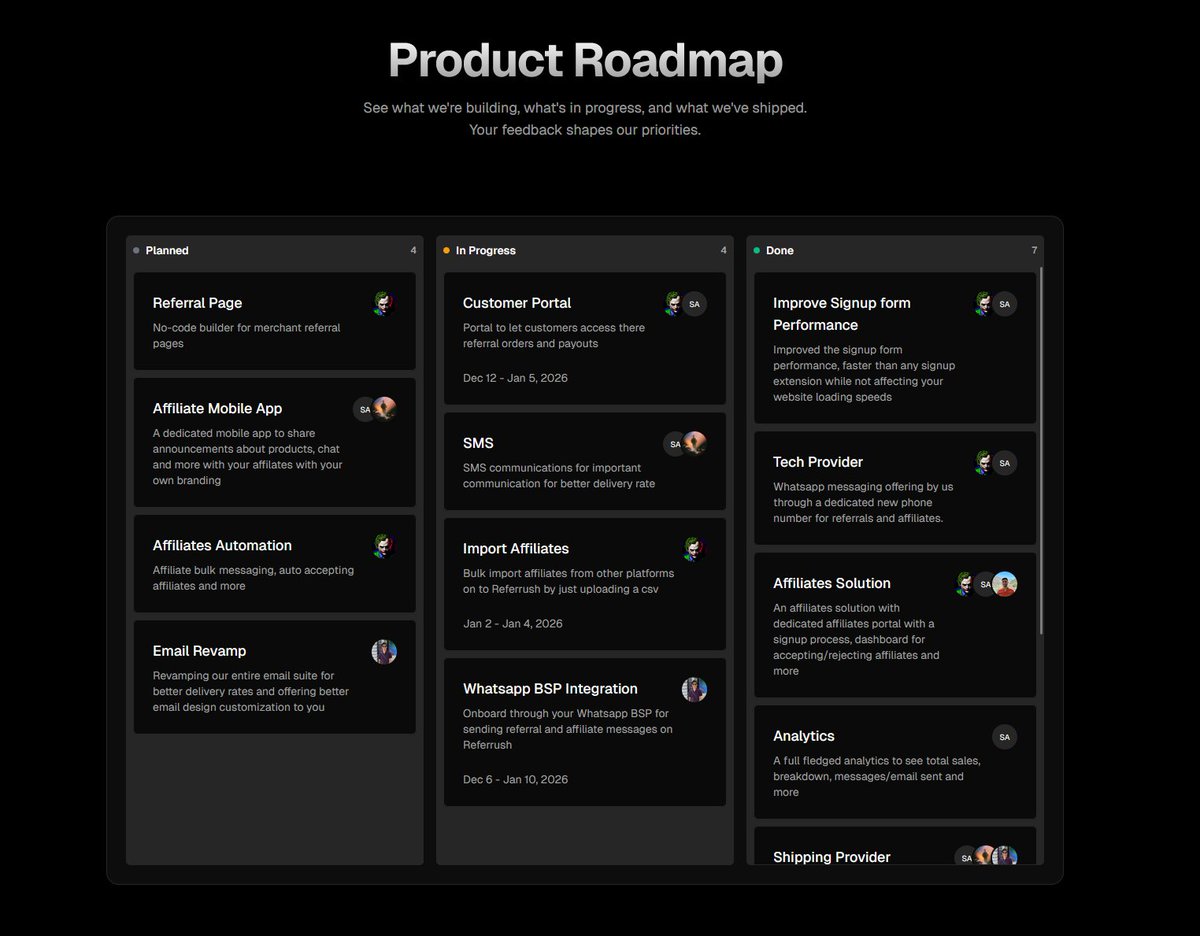Click the joker avatar on Import Affiliates card

point(694,549)
